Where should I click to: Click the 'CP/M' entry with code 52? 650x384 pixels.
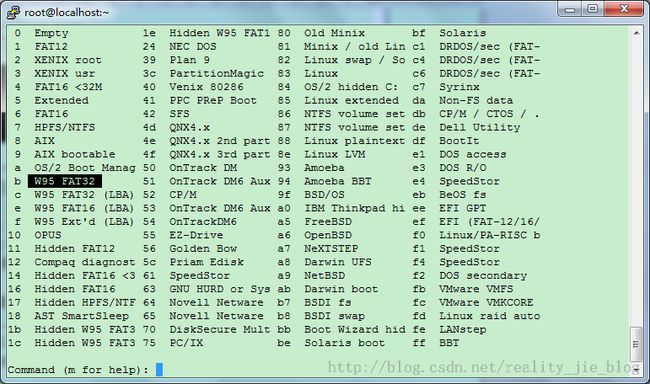pyautogui.click(x=183, y=195)
